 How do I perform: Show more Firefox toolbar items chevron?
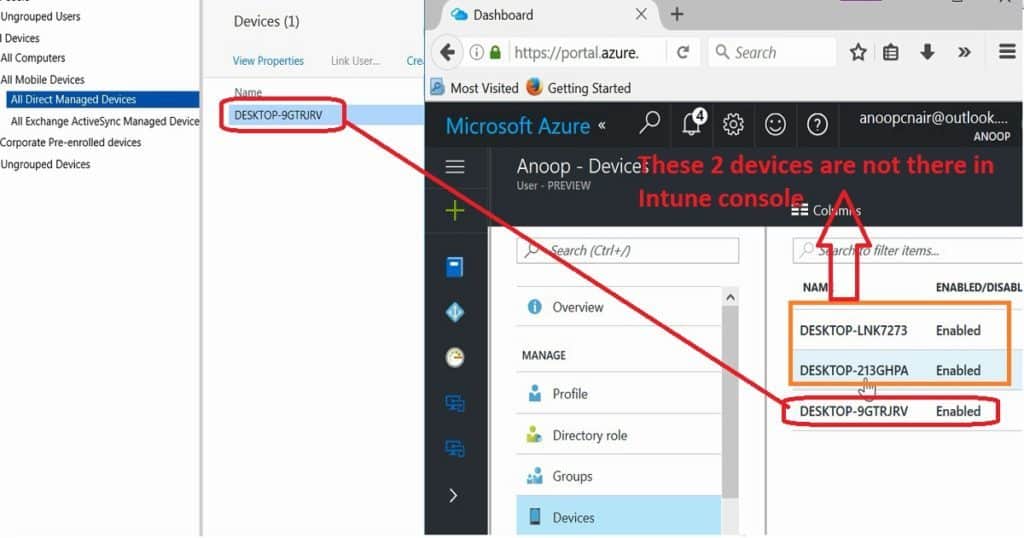(x=964, y=52)
